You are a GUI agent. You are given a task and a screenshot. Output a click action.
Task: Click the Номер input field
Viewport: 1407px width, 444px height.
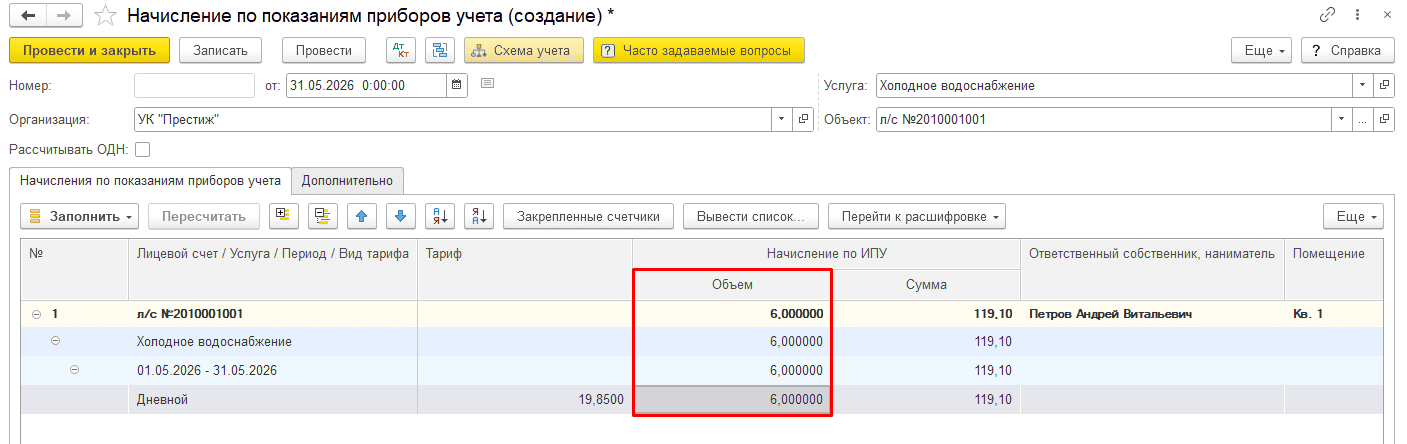coord(194,85)
